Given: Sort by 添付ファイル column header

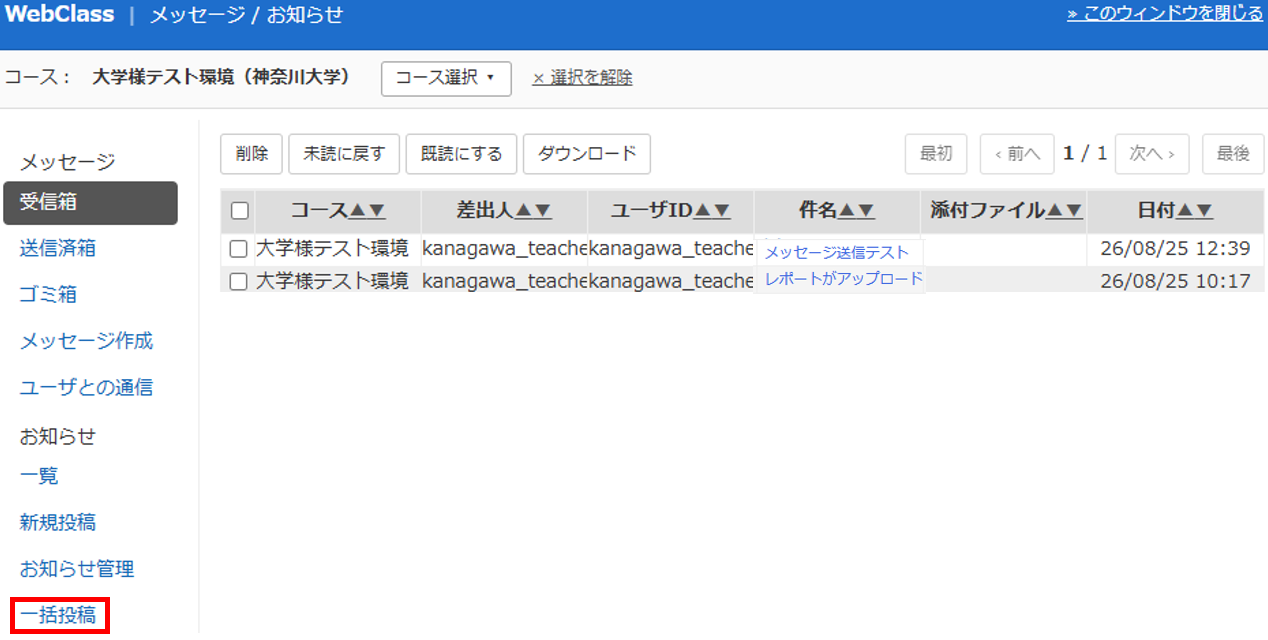Looking at the screenshot, I should [x=1006, y=211].
